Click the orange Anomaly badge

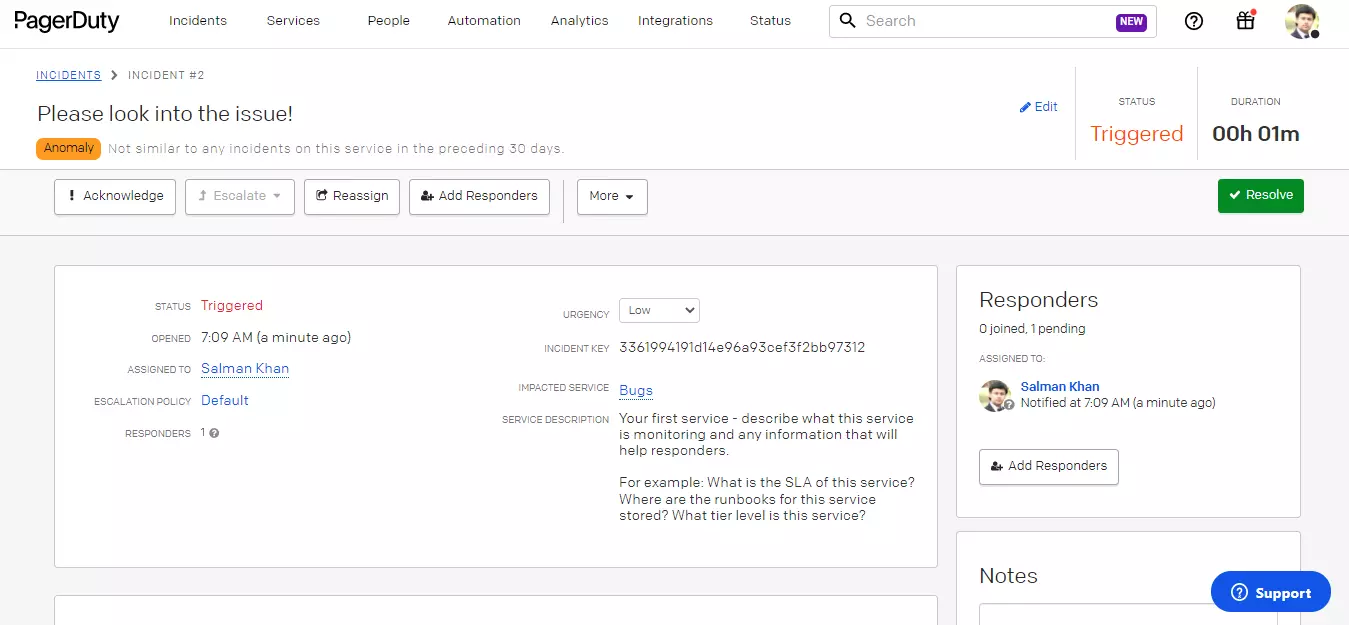point(69,148)
